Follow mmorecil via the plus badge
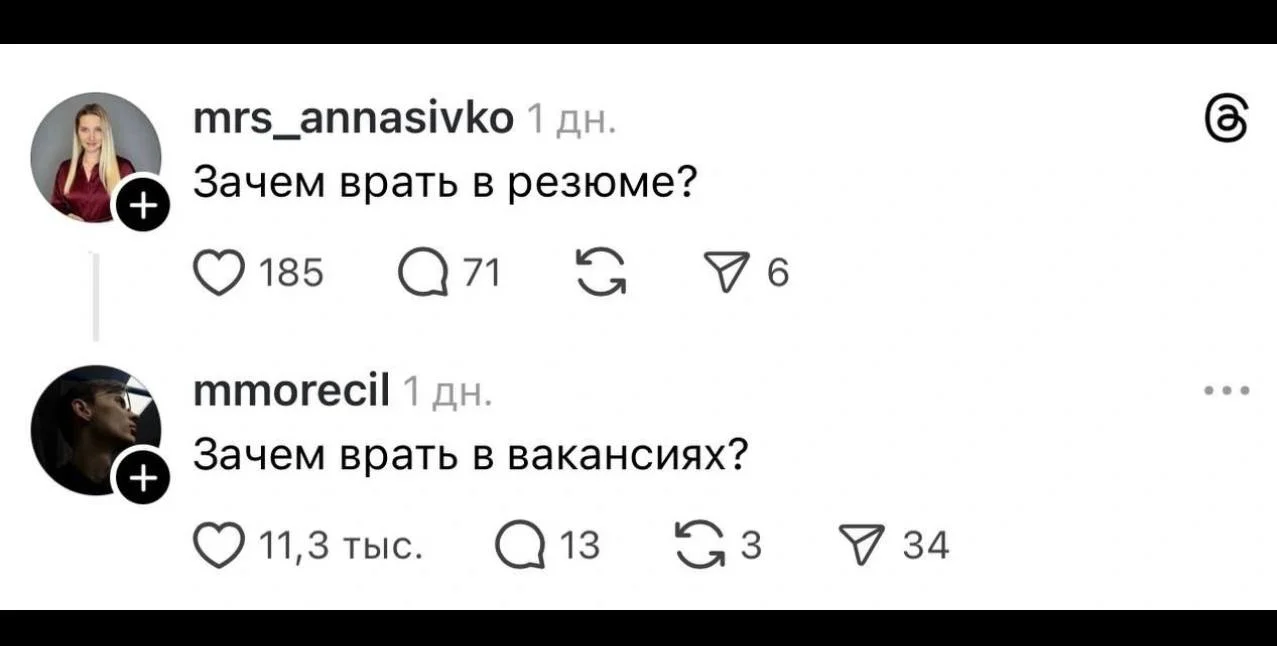This screenshot has height=646, width=1277. pyautogui.click(x=142, y=477)
